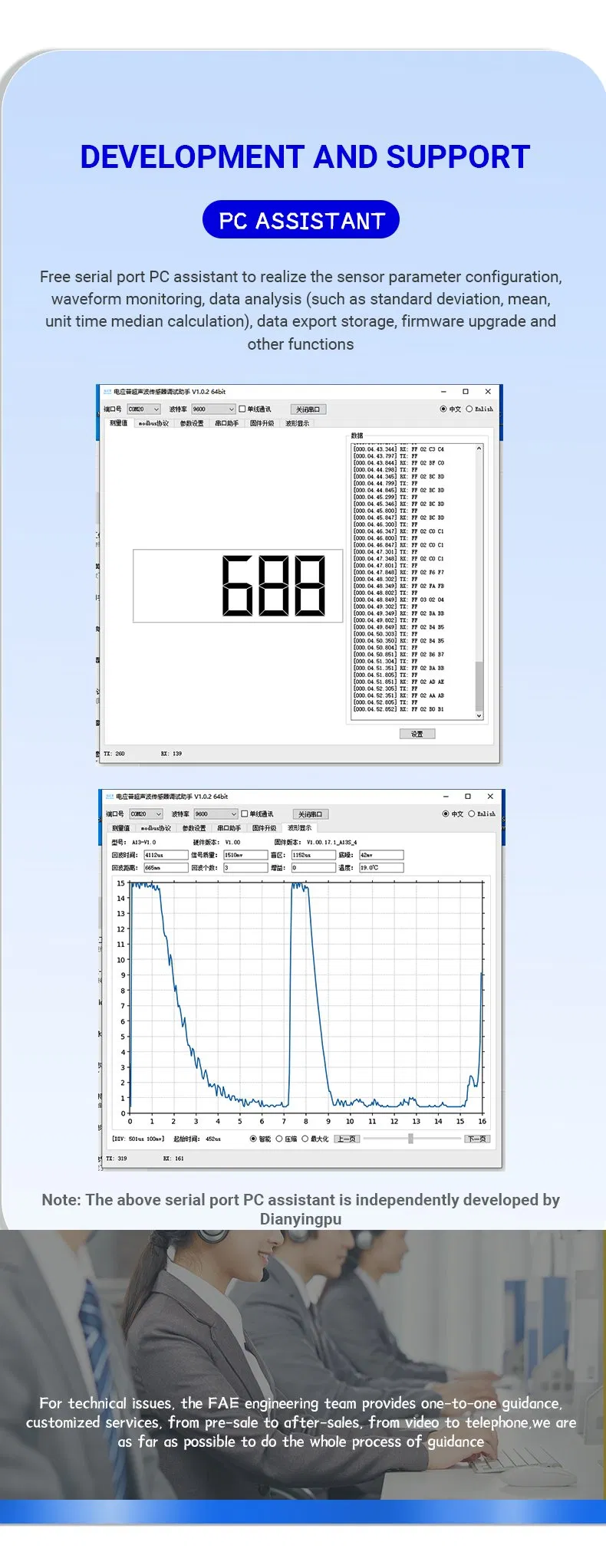Image resolution: width=606 pixels, height=1568 pixels.
Task: Click the waveform page slider handle
Action: pyautogui.click(x=410, y=1139)
